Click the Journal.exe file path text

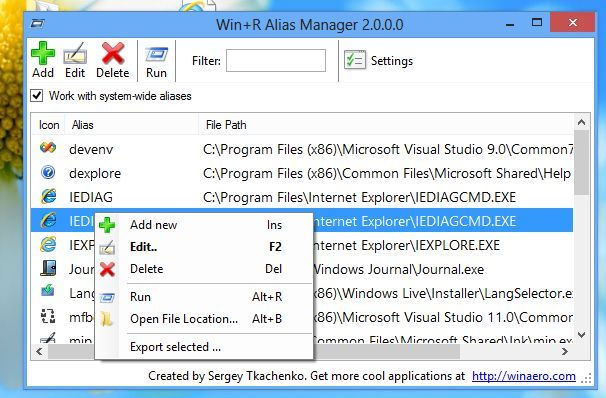pos(398,269)
